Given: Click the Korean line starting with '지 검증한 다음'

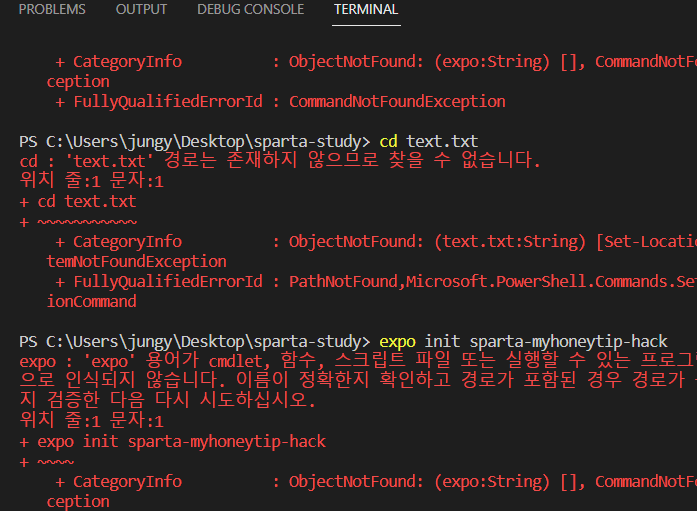Looking at the screenshot, I should tap(168, 400).
